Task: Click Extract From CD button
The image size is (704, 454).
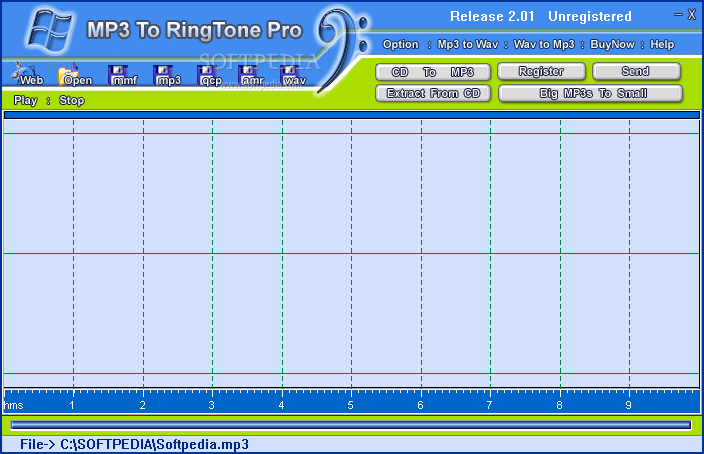Action: coord(433,93)
